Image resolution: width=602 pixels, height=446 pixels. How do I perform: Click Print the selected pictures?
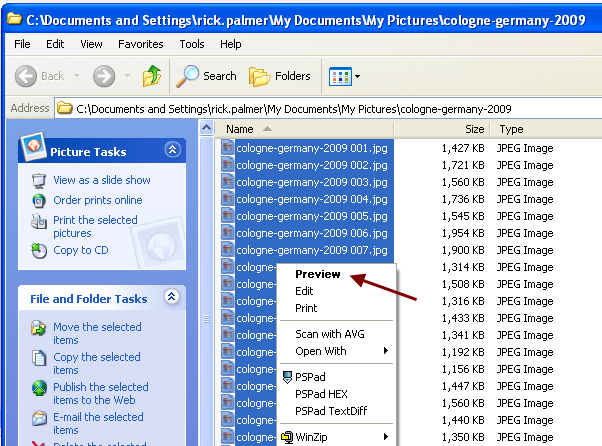click(x=95, y=226)
